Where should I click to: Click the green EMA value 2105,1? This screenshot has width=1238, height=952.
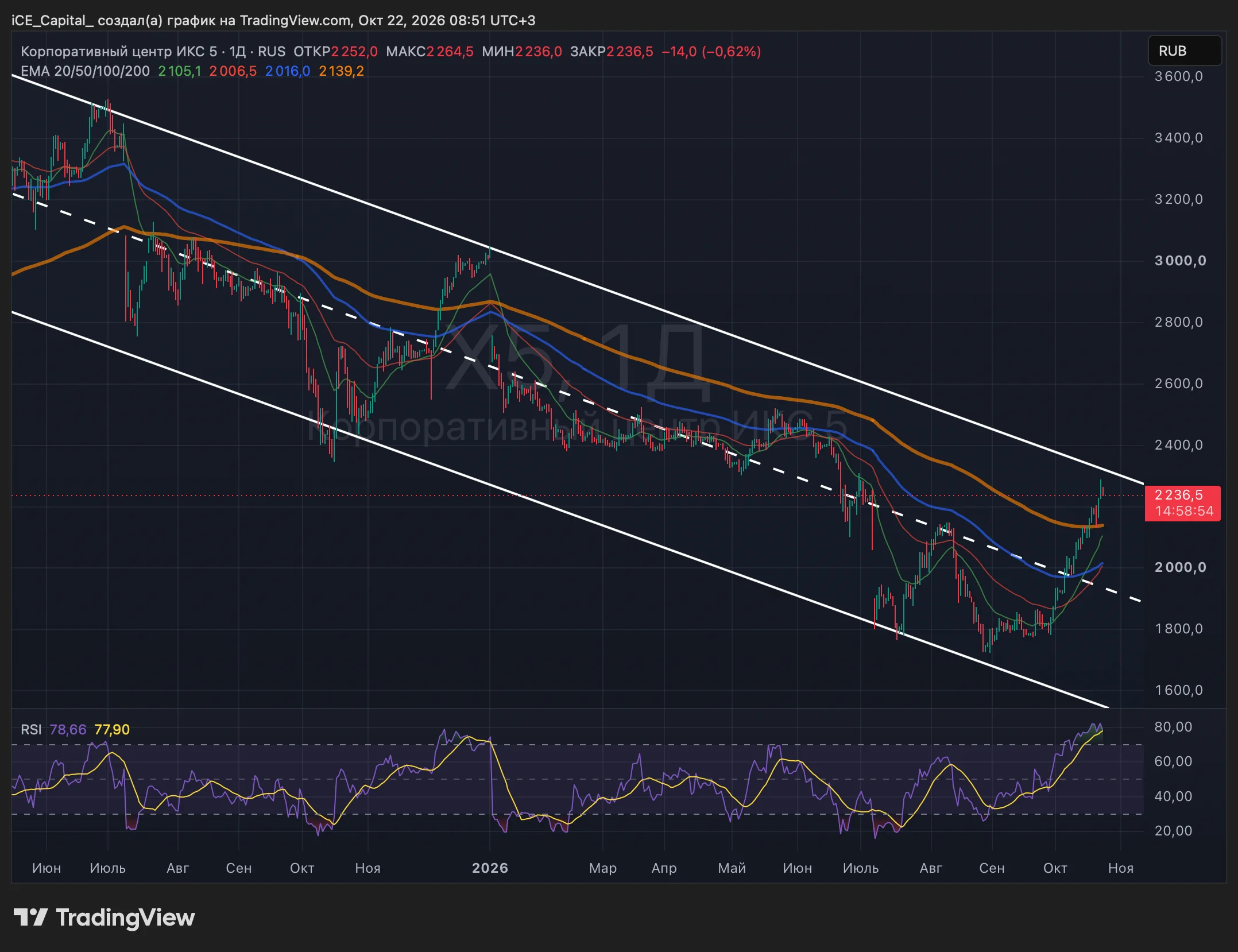[x=180, y=71]
